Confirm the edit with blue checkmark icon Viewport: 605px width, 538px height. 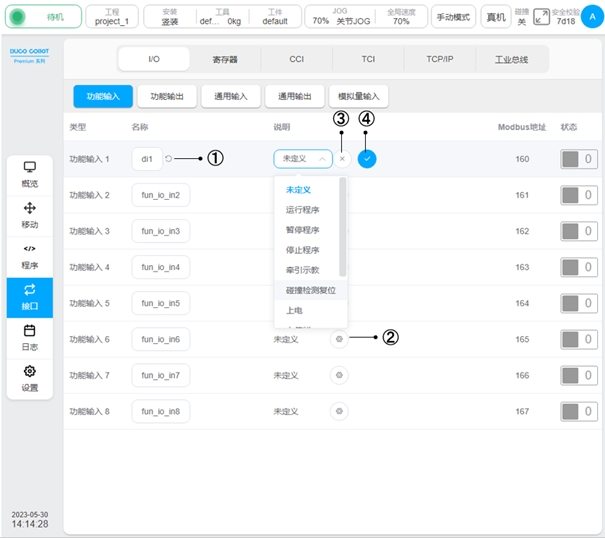coord(367,158)
